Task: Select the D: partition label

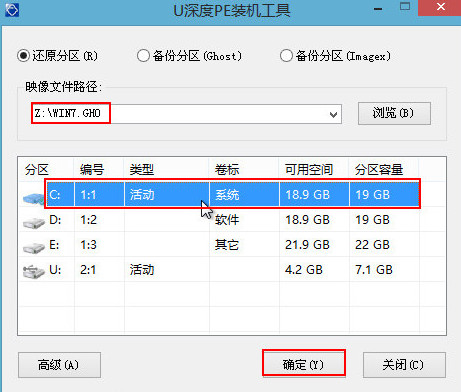Action: click(55, 220)
